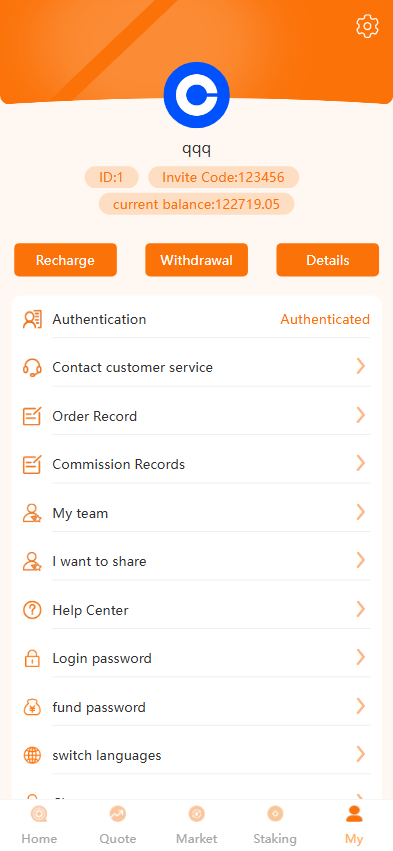
Task: Open settings via the gear icon
Action: (x=367, y=26)
